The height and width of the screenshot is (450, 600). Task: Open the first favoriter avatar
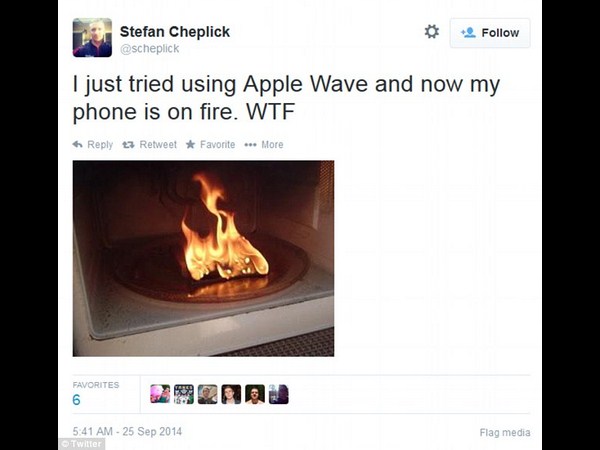[160, 394]
